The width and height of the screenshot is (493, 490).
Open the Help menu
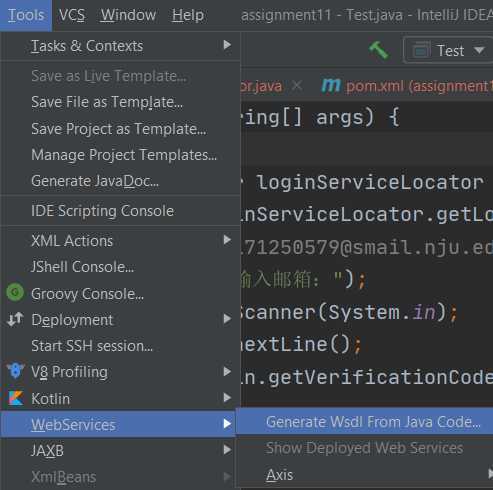pyautogui.click(x=188, y=15)
